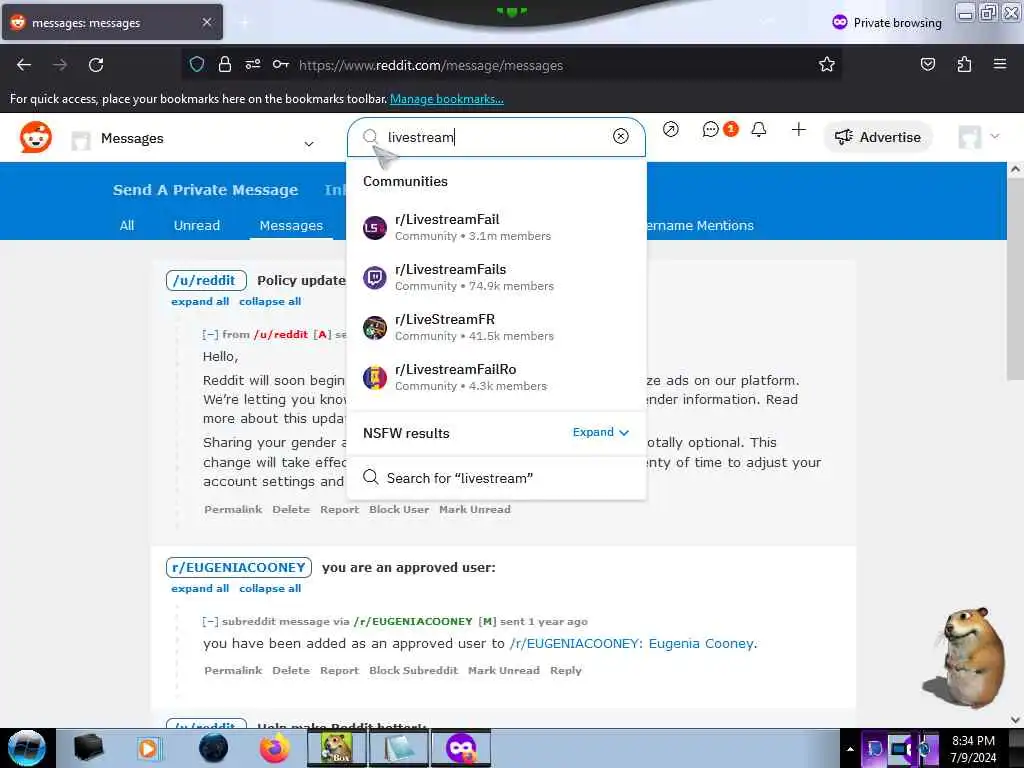Click Delete on Policy update message
1024x768 pixels.
coord(291,509)
